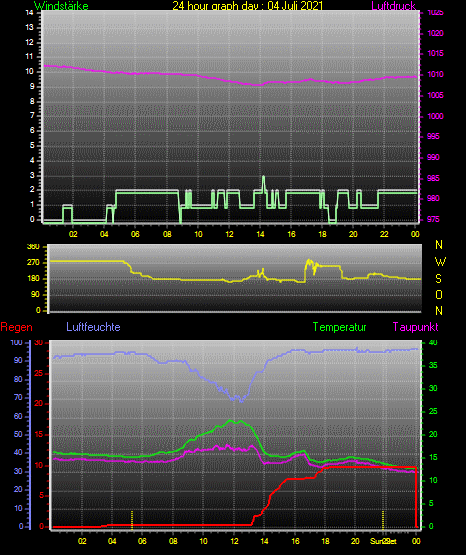The height and width of the screenshot is (555, 466).
Task: Click the O compass direction label
Action: tap(439, 294)
